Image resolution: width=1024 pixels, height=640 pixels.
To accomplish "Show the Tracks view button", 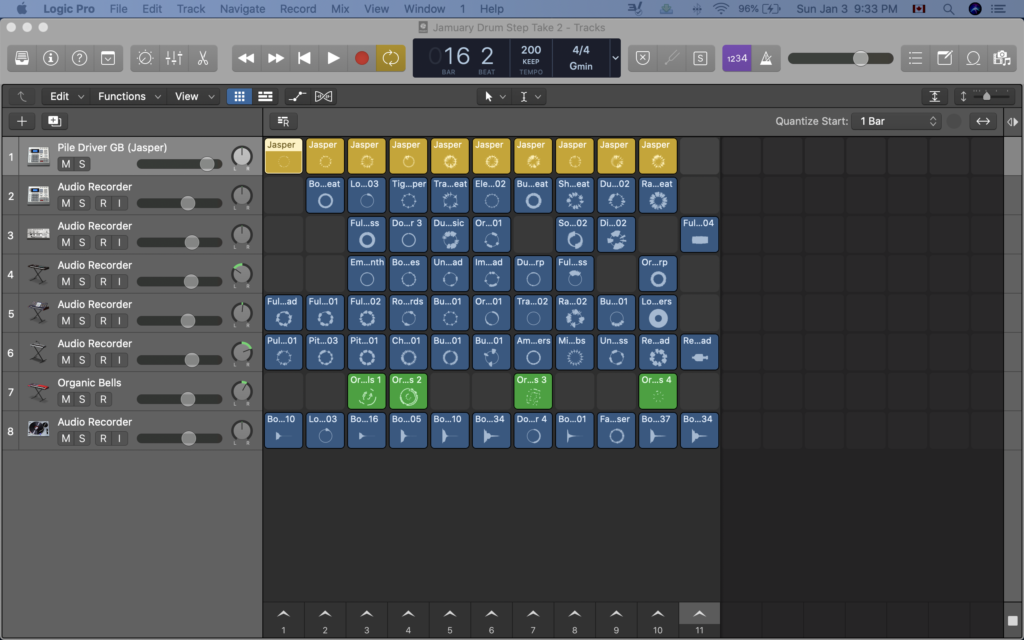I will pyautogui.click(x=265, y=97).
